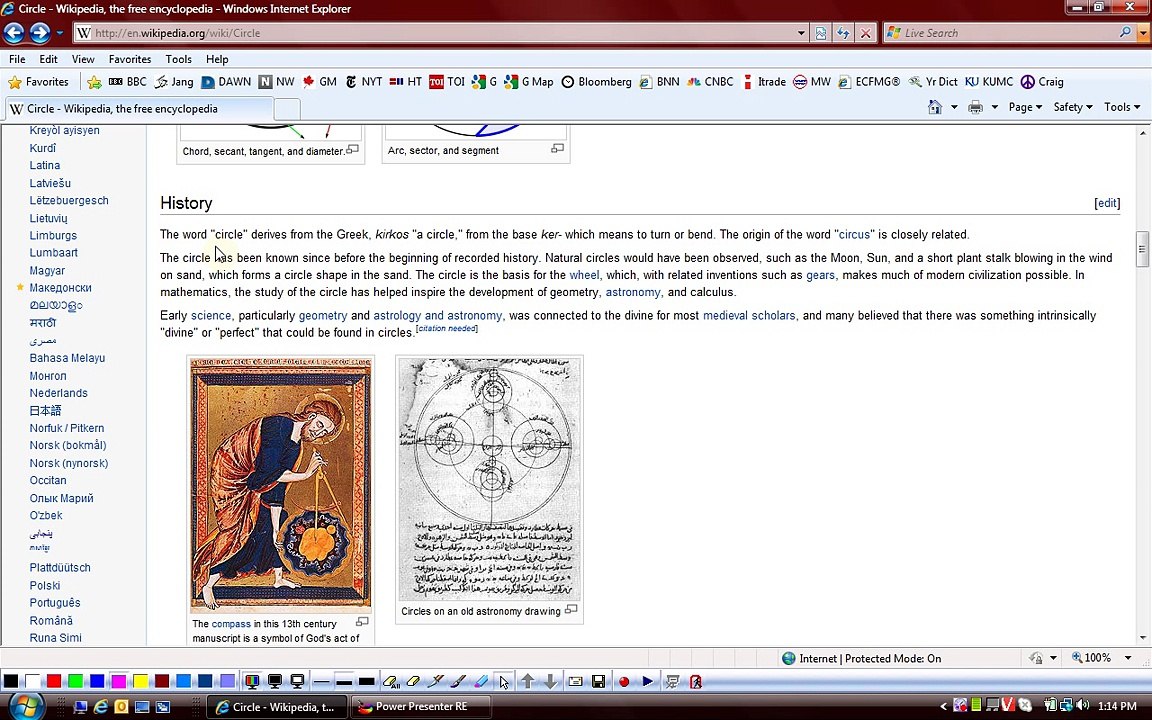1152x720 pixels.
Task: Go back to the previous page
Action: (x=14, y=32)
